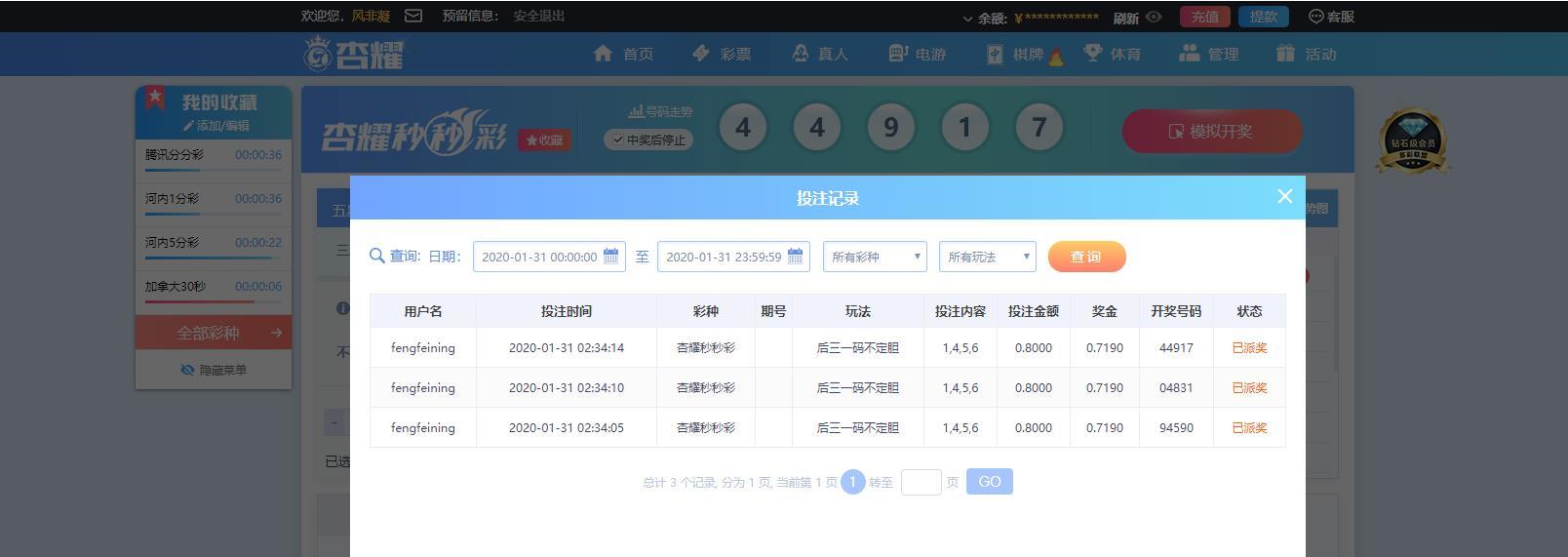Open the 所有彩种 dropdown
The image size is (1568, 557).
pyautogui.click(x=875, y=257)
